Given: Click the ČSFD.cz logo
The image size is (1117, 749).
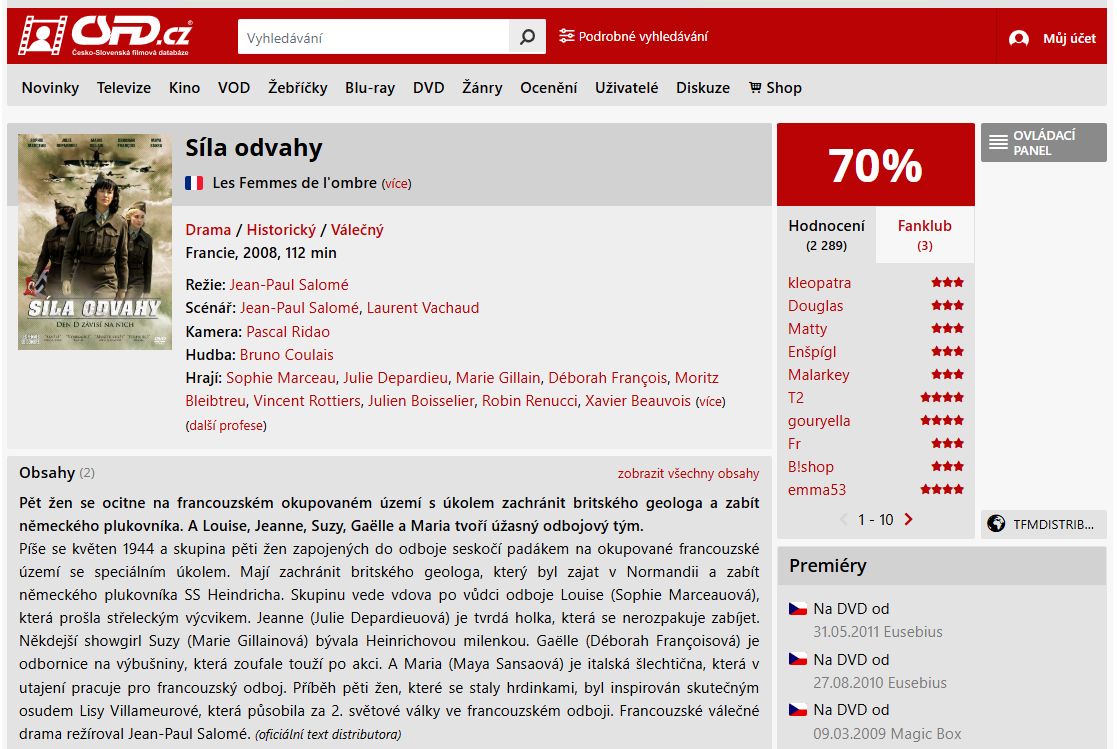Looking at the screenshot, I should pos(105,35).
